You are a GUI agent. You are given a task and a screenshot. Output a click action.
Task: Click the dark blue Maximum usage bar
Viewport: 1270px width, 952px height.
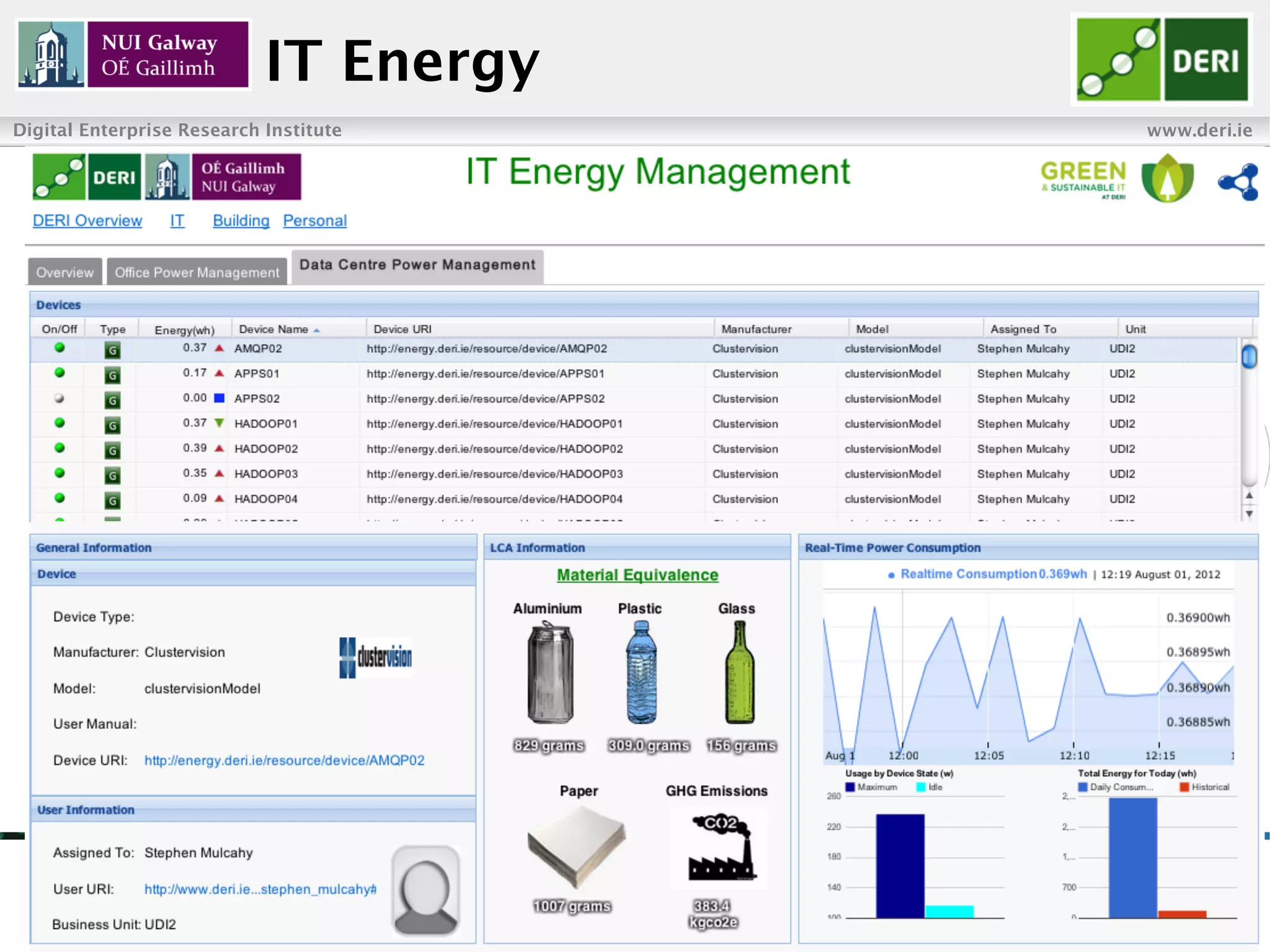tap(900, 866)
